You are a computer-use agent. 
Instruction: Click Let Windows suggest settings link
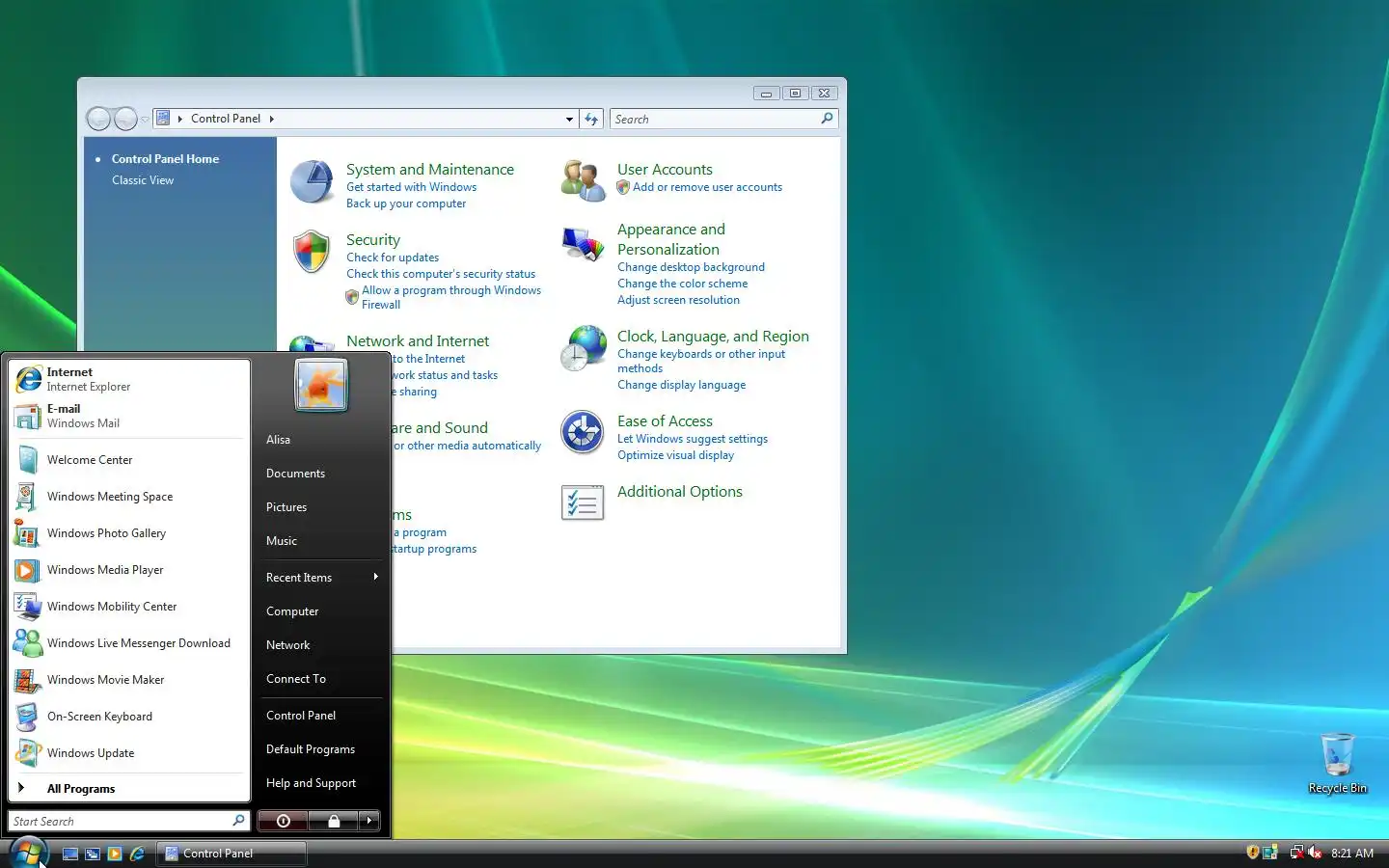click(693, 439)
